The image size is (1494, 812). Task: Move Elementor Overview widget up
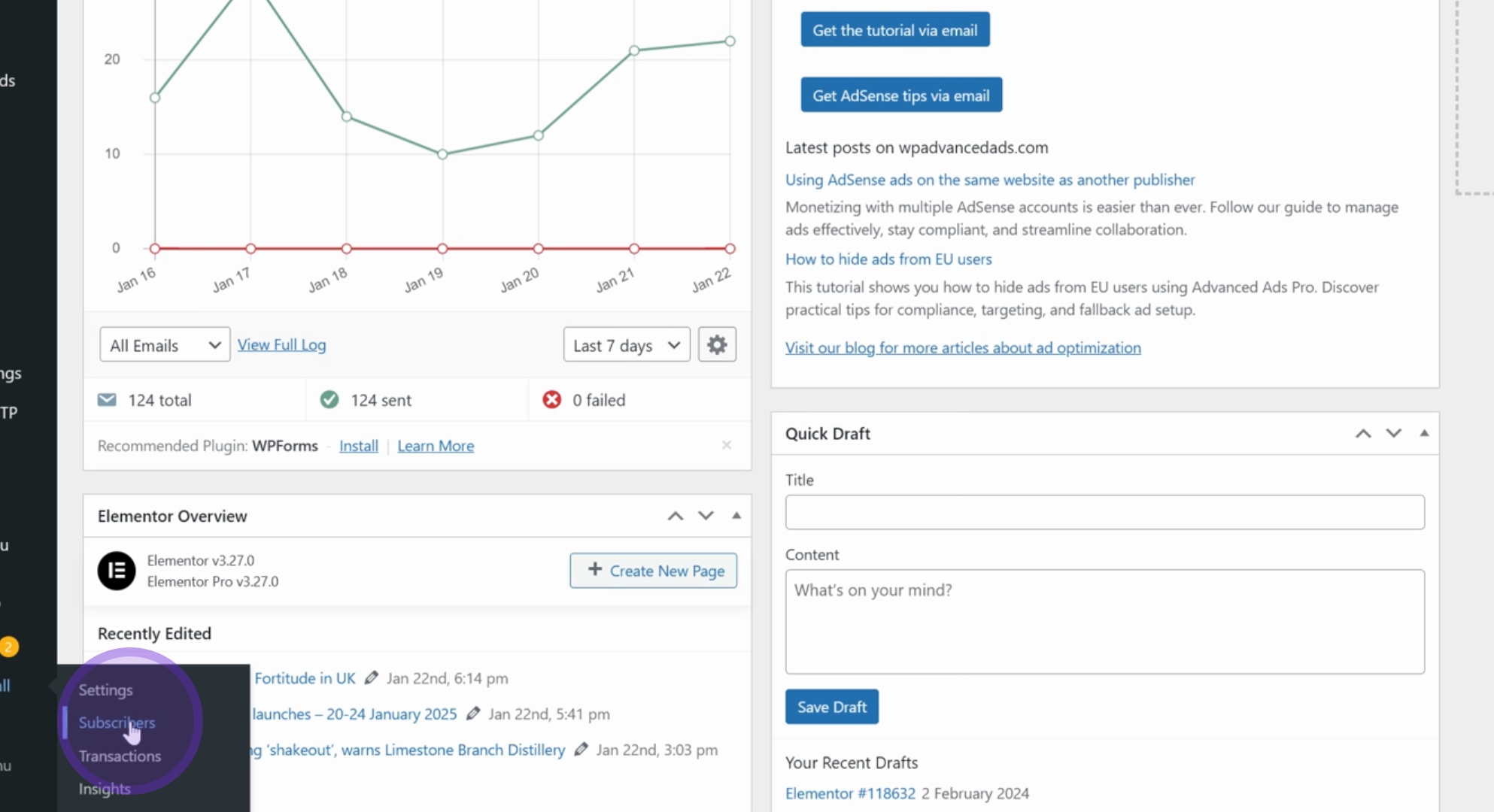point(676,516)
